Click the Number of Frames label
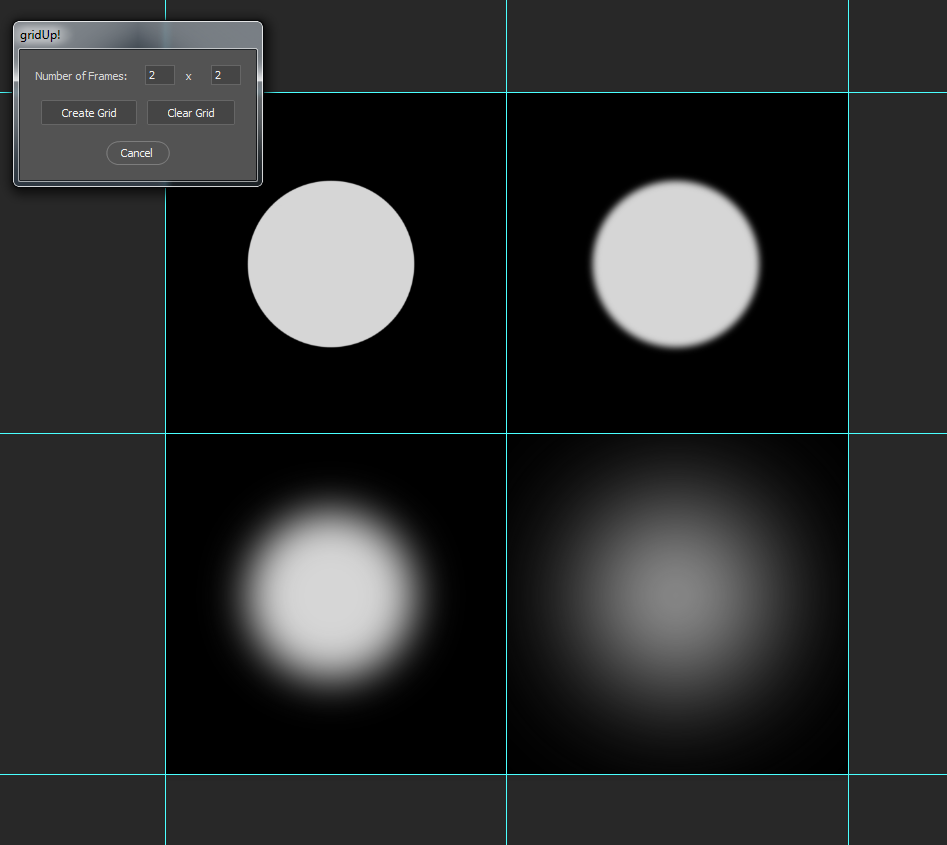 81,76
